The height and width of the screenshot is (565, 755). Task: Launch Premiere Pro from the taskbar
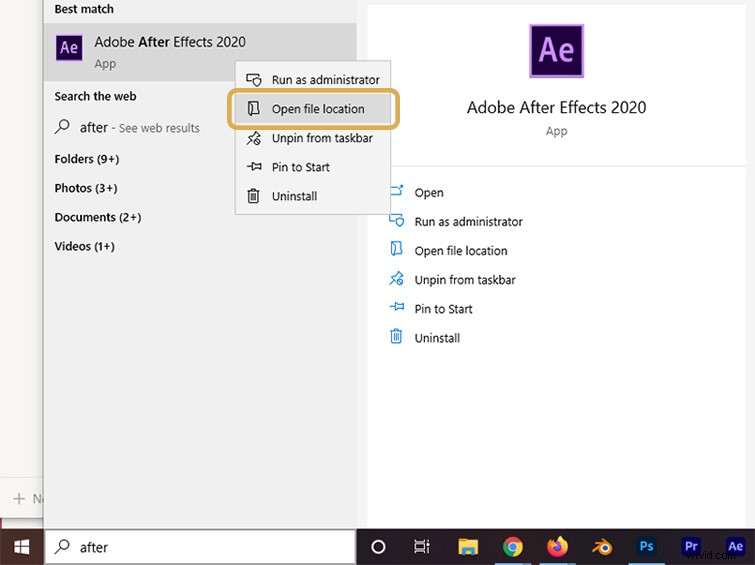pyautogui.click(x=691, y=546)
